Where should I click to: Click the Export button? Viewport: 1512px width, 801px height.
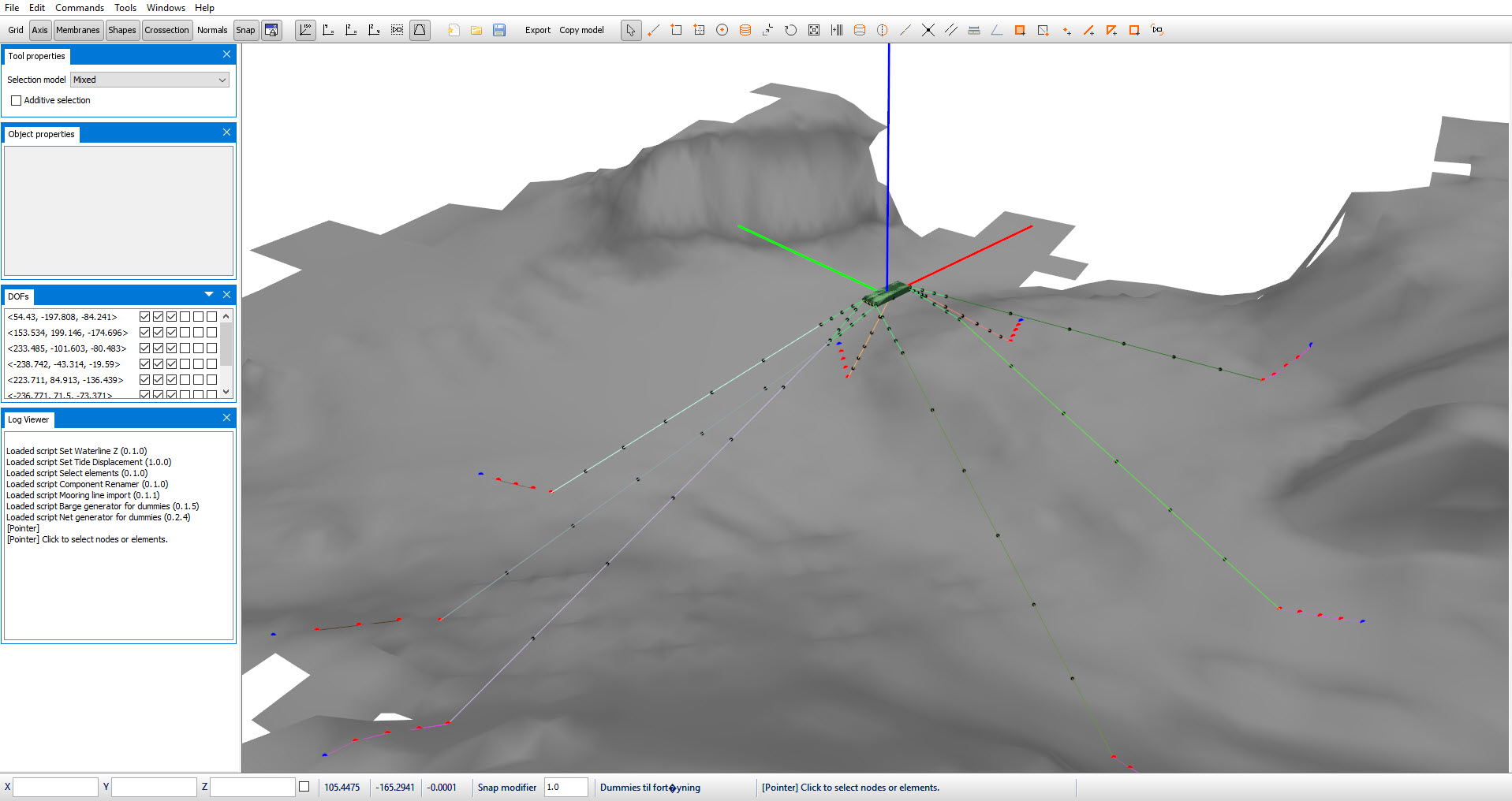point(538,30)
